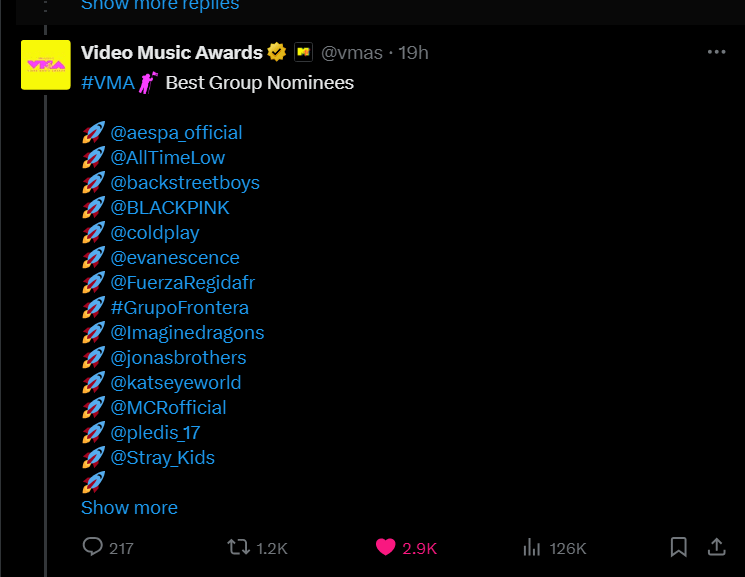Open the #GrupoFrontera hashtag
This screenshot has width=745, height=577.
tap(180, 308)
